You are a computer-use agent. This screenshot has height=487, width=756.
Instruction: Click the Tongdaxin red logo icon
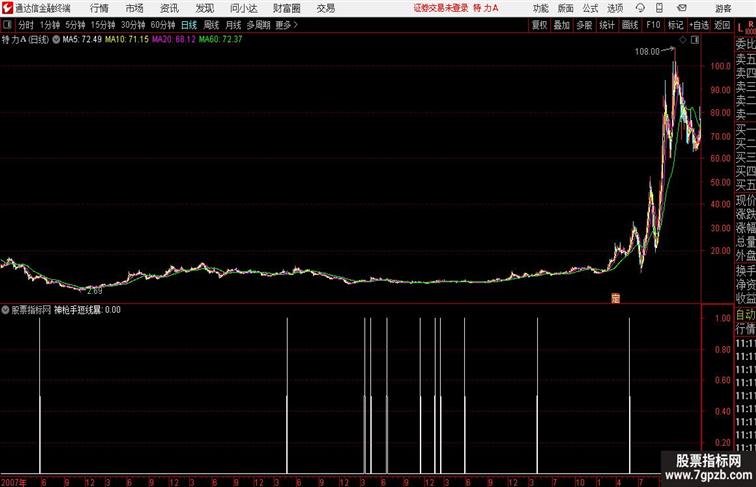point(7,8)
